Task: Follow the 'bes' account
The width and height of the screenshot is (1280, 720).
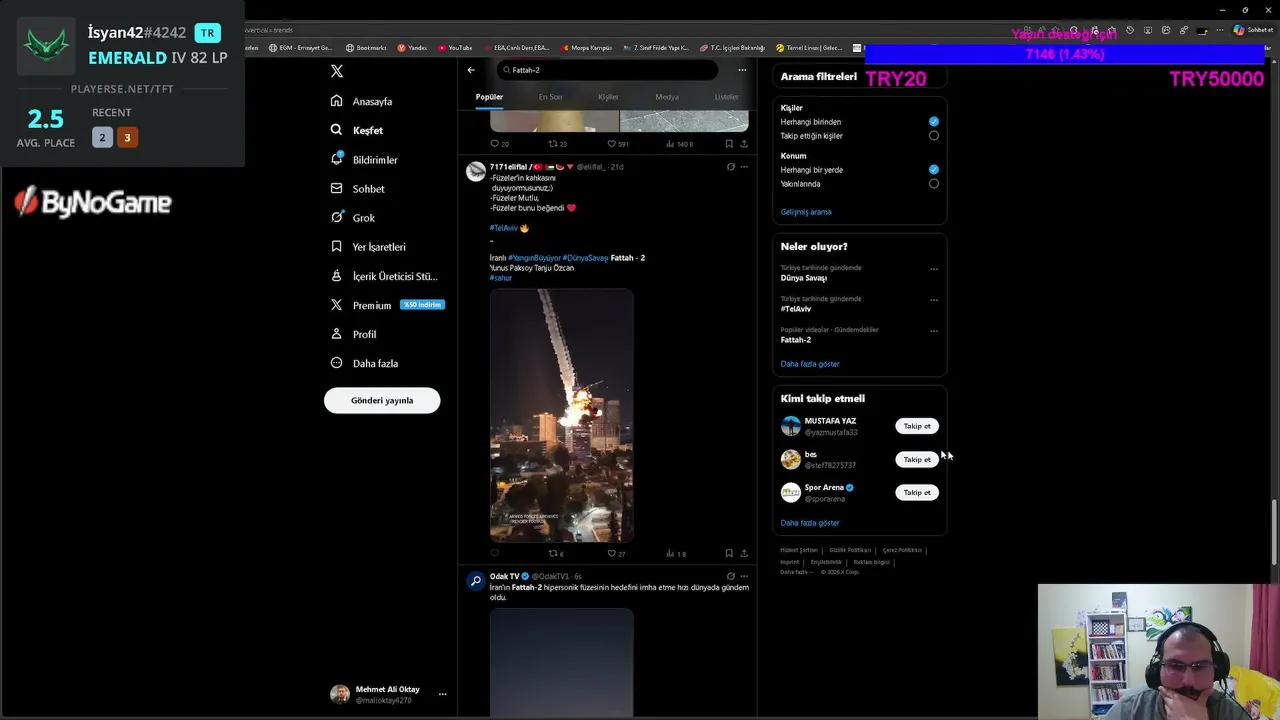Action: (917, 459)
